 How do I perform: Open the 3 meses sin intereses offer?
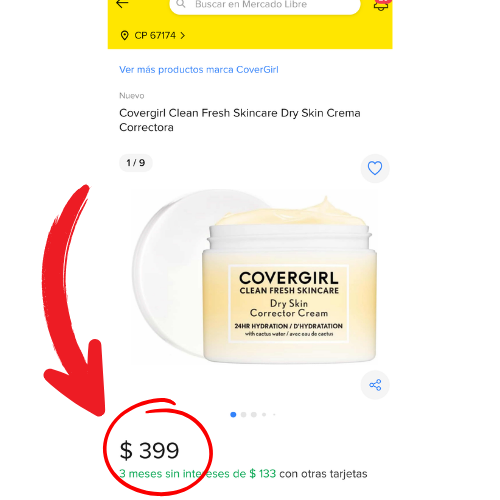click(x=198, y=474)
